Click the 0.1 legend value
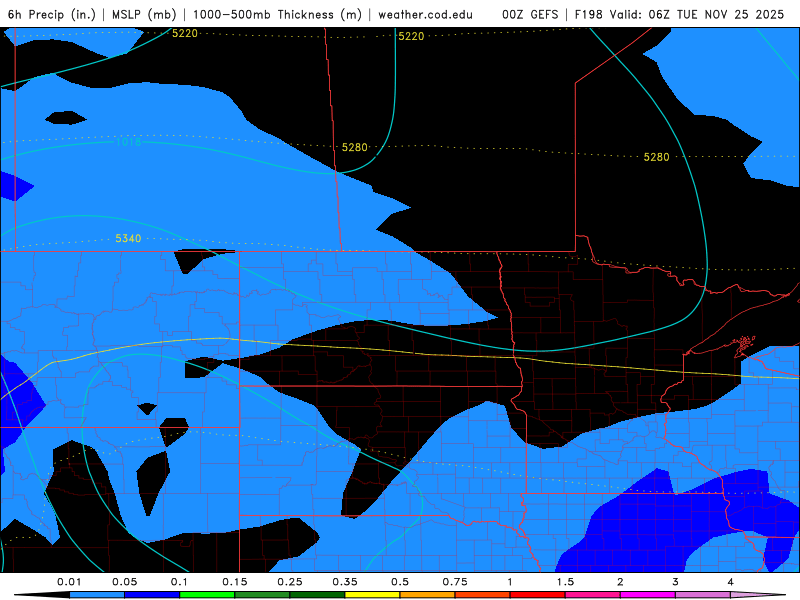800x600 pixels. click(x=179, y=582)
